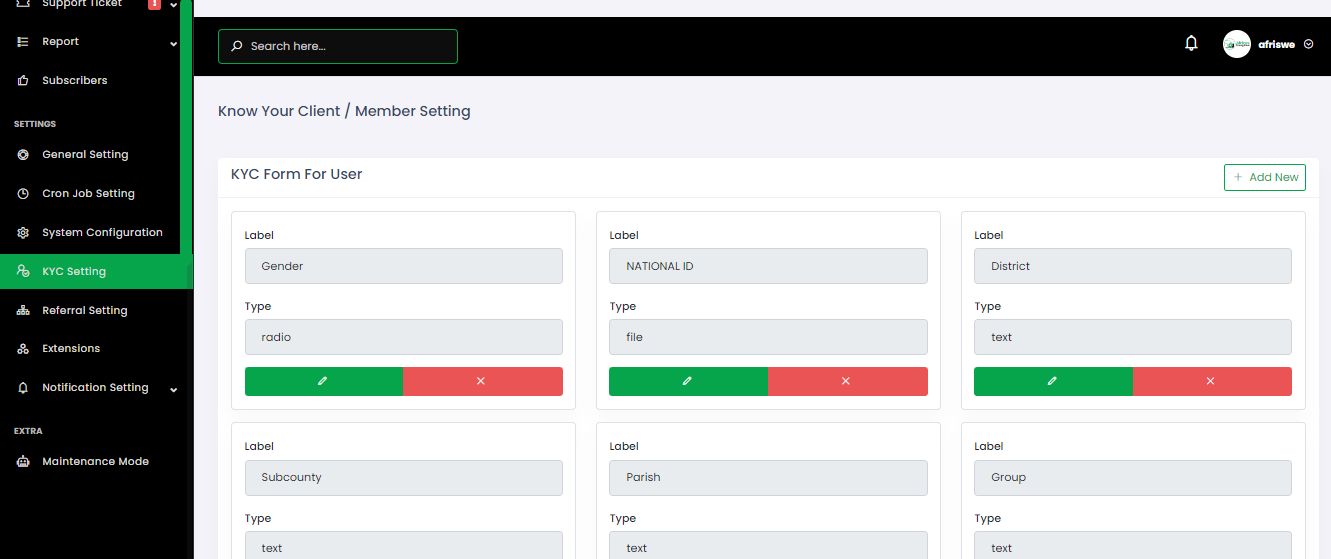Click the KYC Setting user icon
The width and height of the screenshot is (1331, 559).
(23, 271)
